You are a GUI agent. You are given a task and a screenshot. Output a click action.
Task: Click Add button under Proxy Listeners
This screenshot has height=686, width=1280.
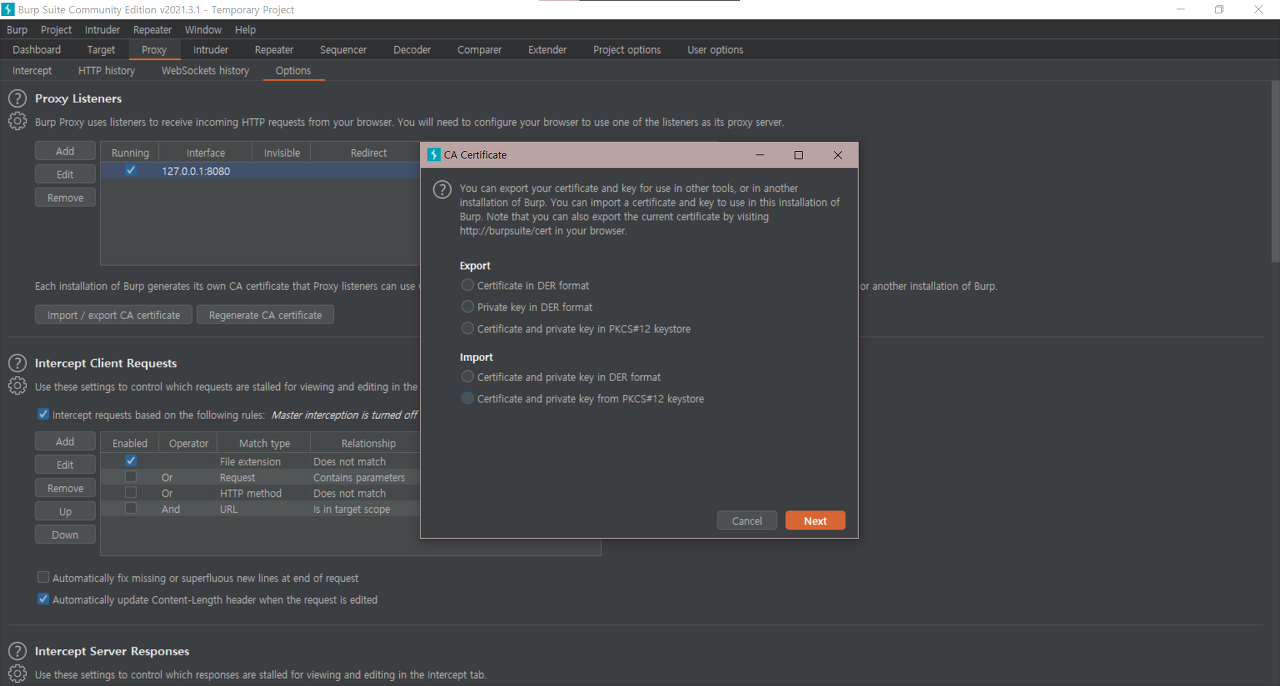point(65,151)
